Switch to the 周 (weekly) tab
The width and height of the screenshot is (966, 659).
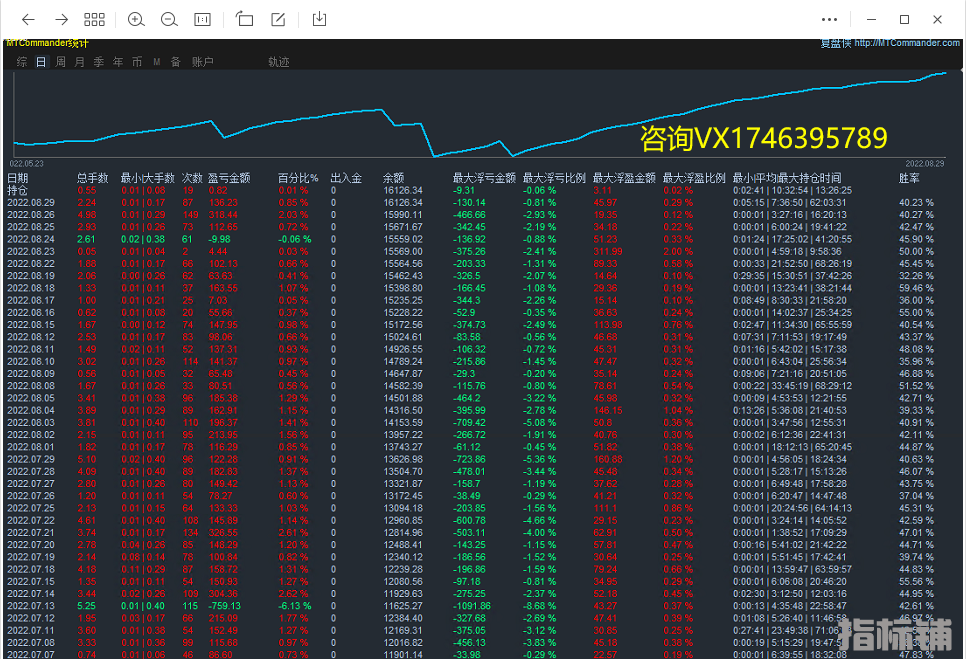coord(61,62)
